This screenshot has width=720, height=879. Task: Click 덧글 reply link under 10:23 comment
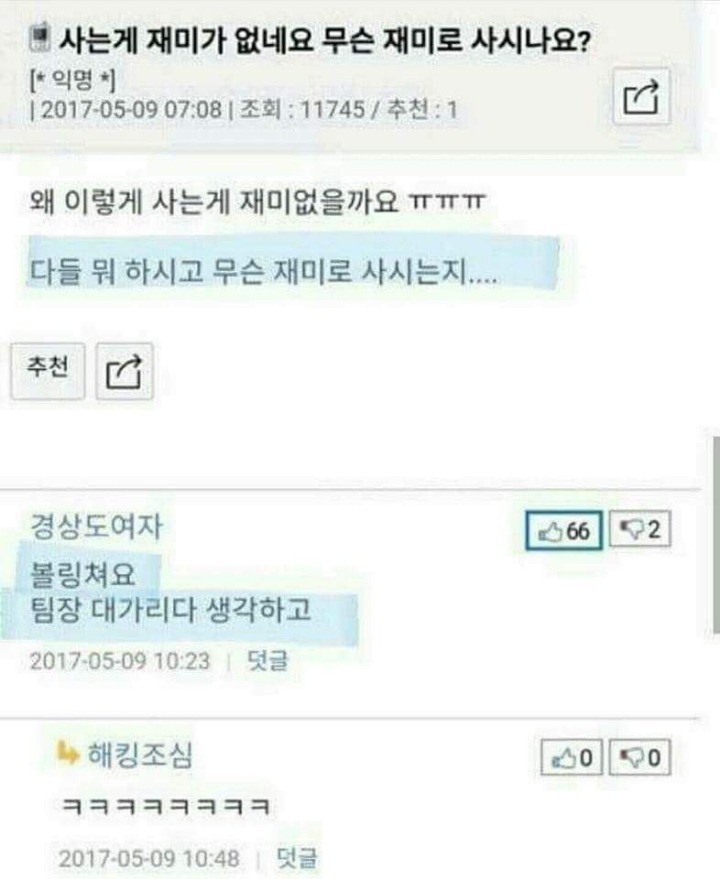click(267, 660)
